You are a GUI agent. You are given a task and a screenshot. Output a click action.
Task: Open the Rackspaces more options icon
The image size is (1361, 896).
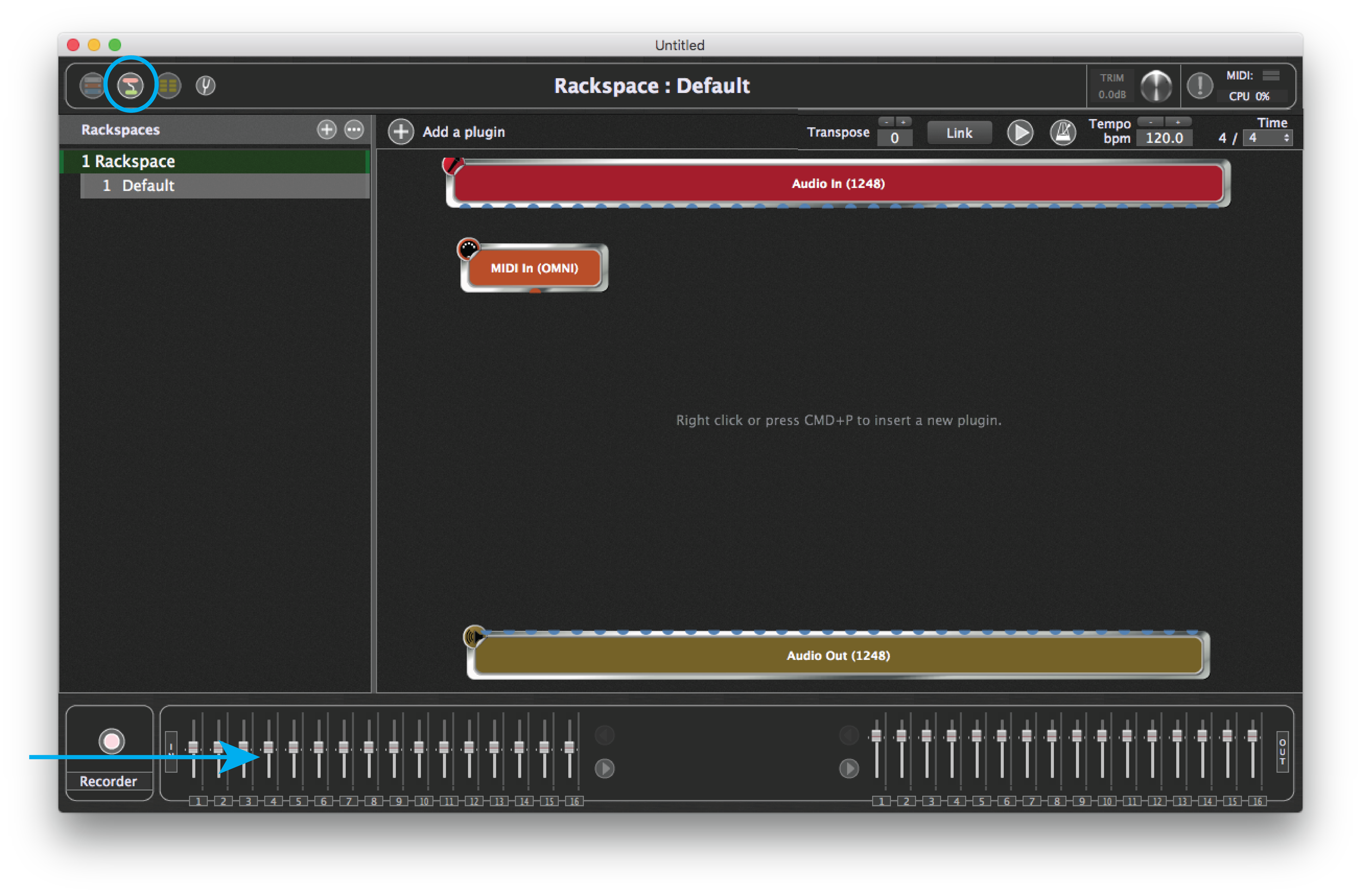pos(354,130)
